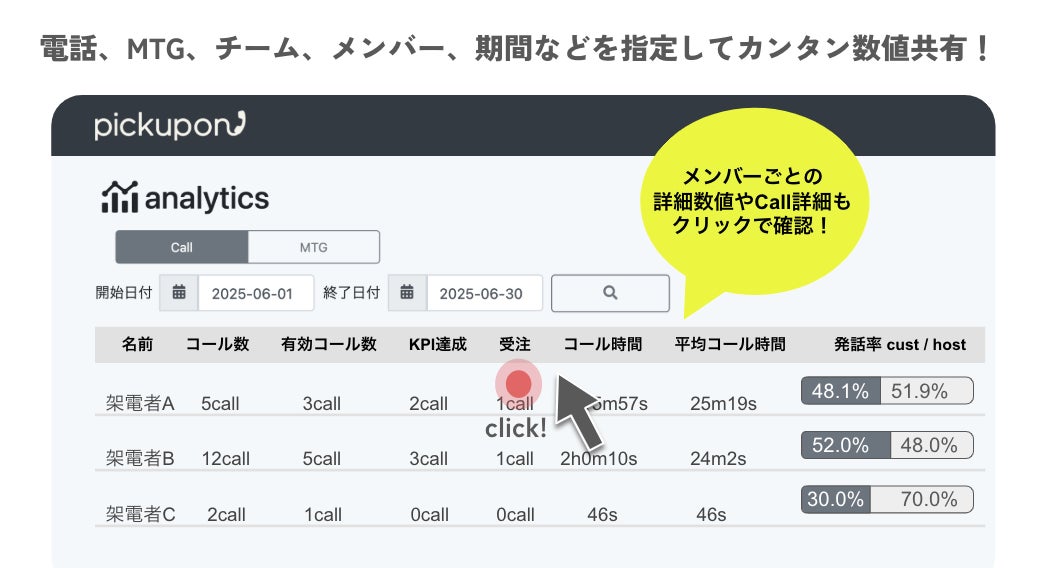Edit the start date 2025-06-01 field

pyautogui.click(x=256, y=293)
